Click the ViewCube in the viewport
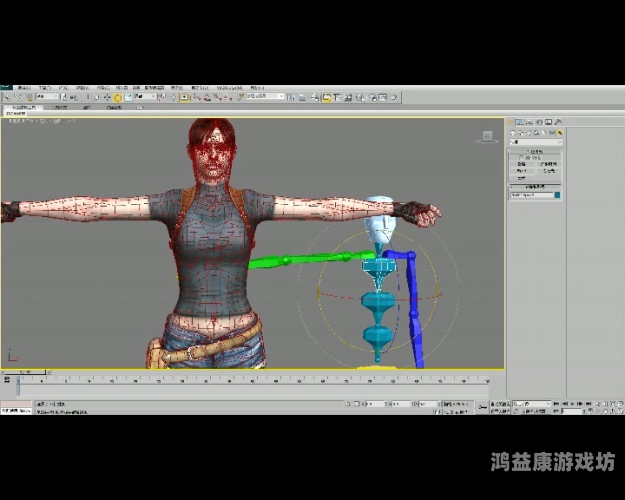 coord(488,136)
